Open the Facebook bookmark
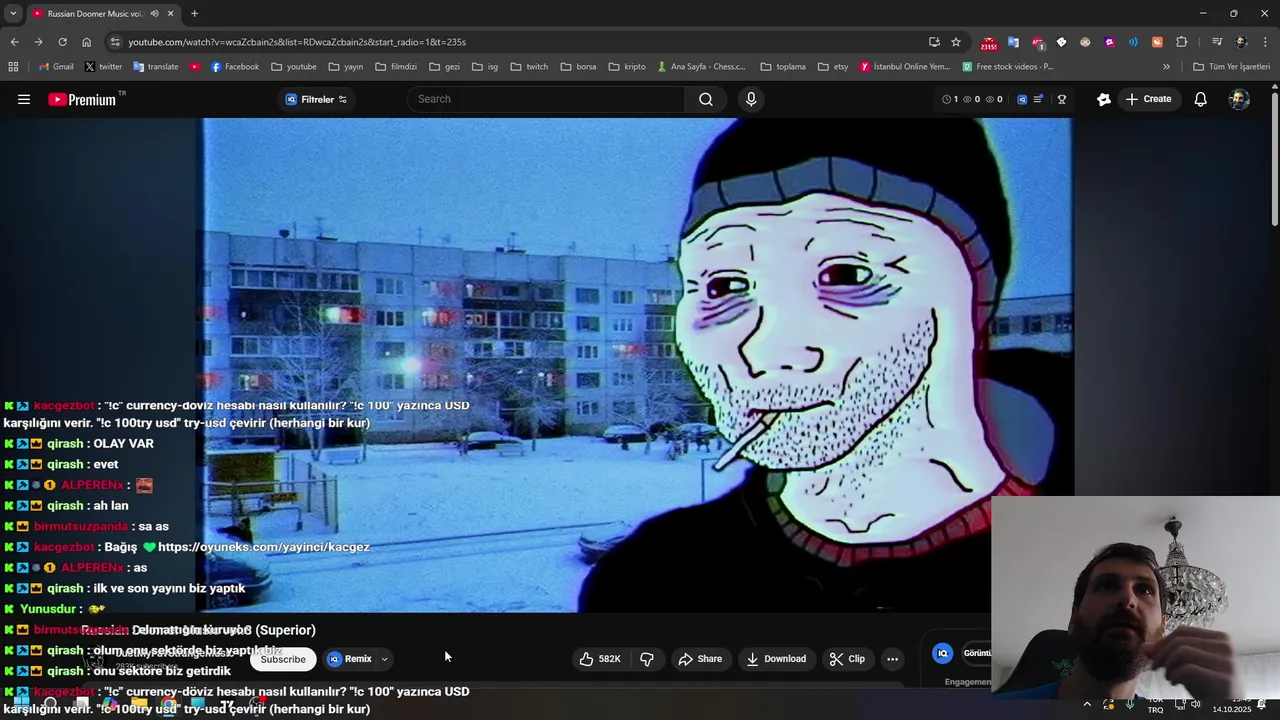Image resolution: width=1280 pixels, height=720 pixels. [234, 67]
